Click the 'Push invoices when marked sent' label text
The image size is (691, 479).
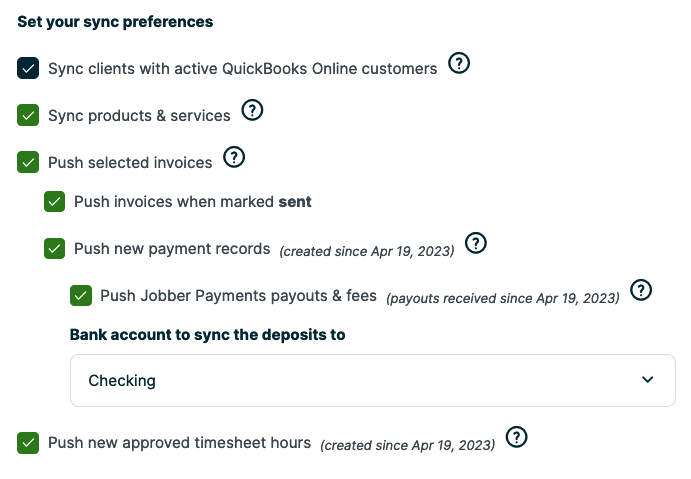click(192, 202)
